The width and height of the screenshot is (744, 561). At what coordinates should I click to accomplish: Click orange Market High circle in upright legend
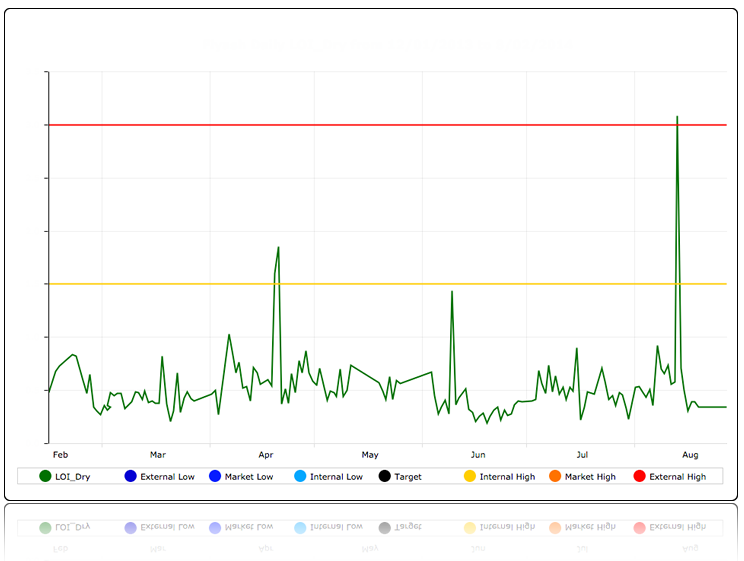pyautogui.click(x=555, y=477)
